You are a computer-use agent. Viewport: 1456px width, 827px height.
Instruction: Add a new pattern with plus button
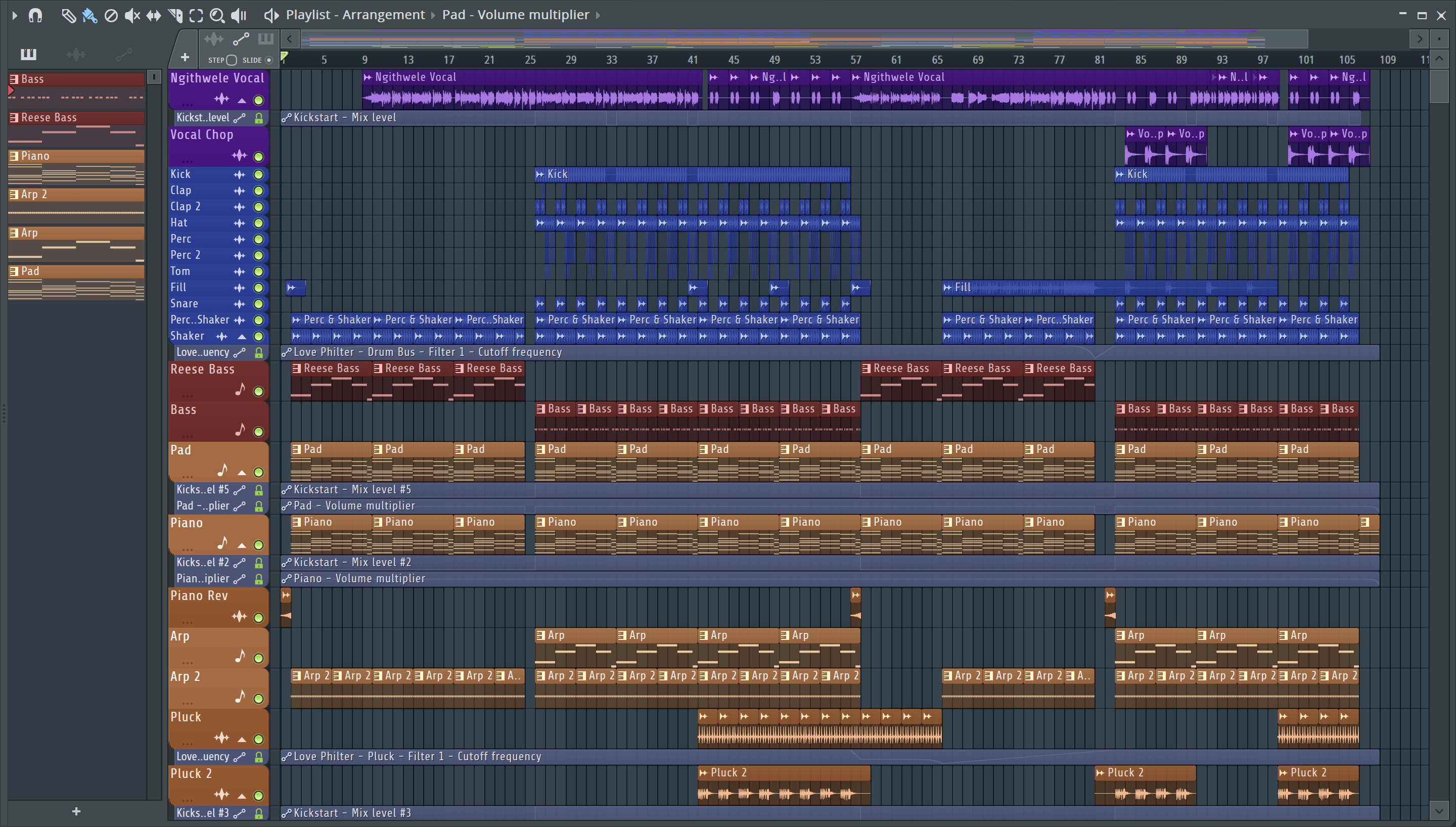[x=76, y=812]
